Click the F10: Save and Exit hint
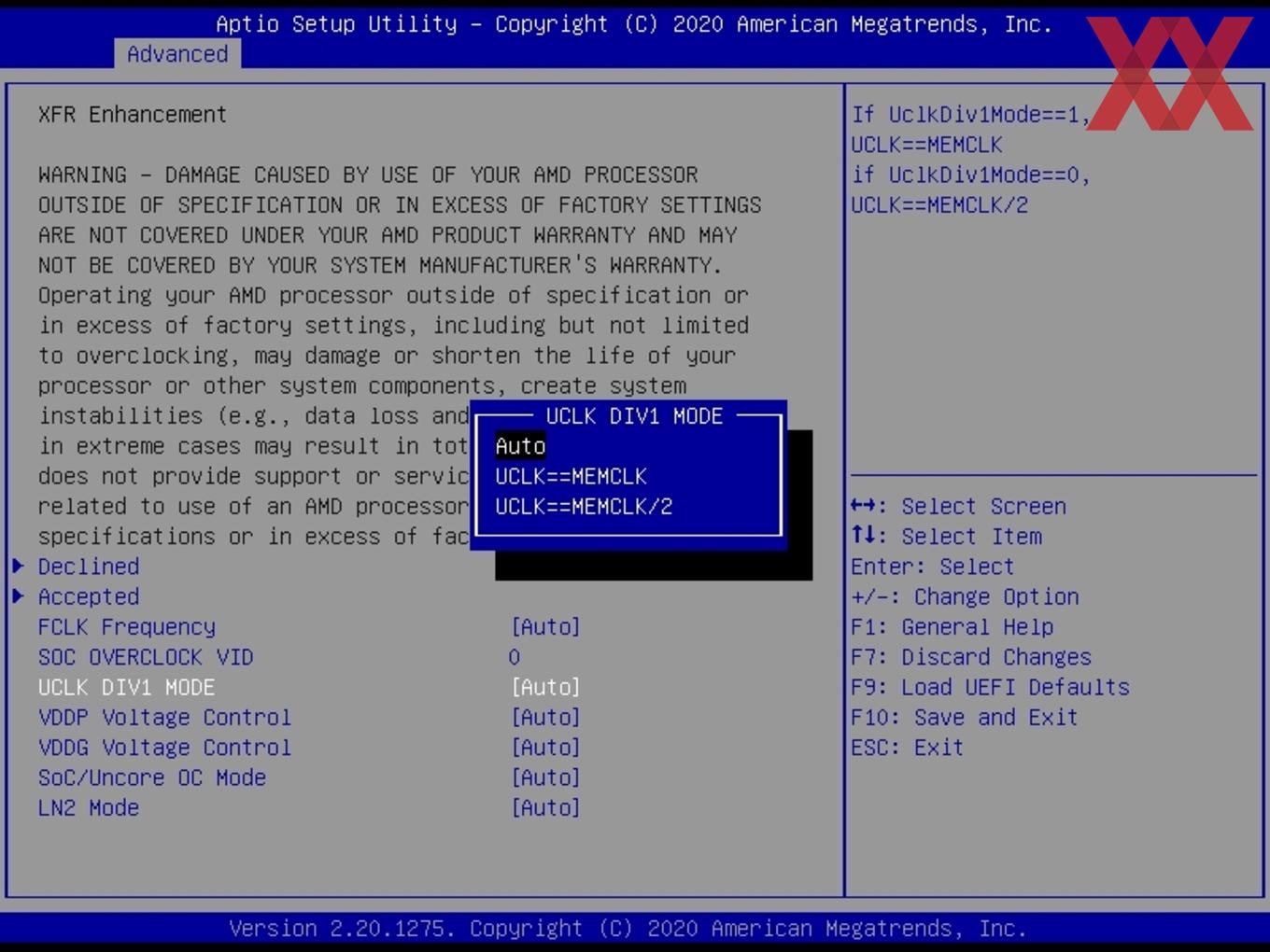The image size is (1270, 952). (x=965, y=718)
